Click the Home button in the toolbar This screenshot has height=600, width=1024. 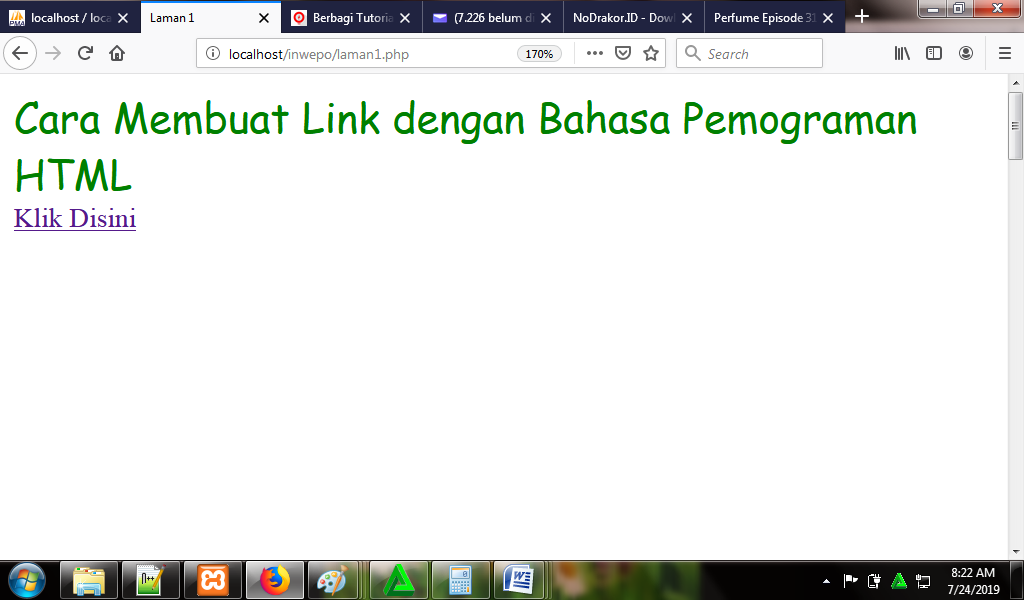(115, 53)
